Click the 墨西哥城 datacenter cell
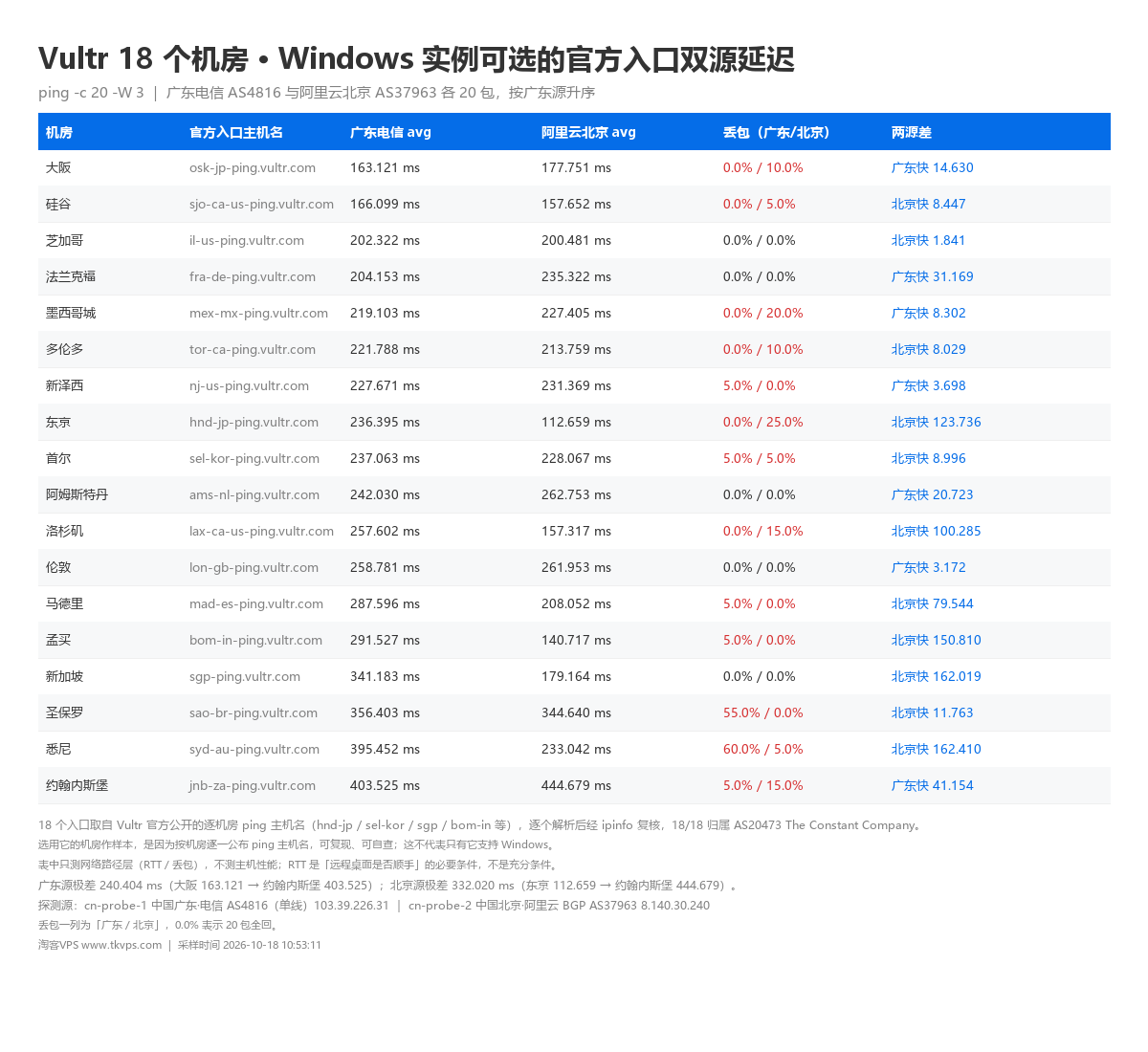Viewport: 1148px width, 1052px height. click(x=71, y=313)
